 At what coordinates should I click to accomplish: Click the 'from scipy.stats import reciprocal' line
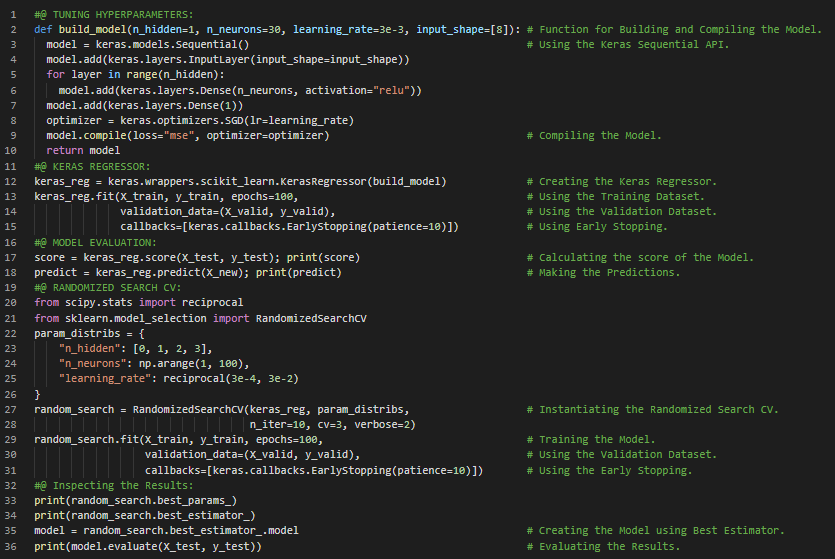point(138,302)
